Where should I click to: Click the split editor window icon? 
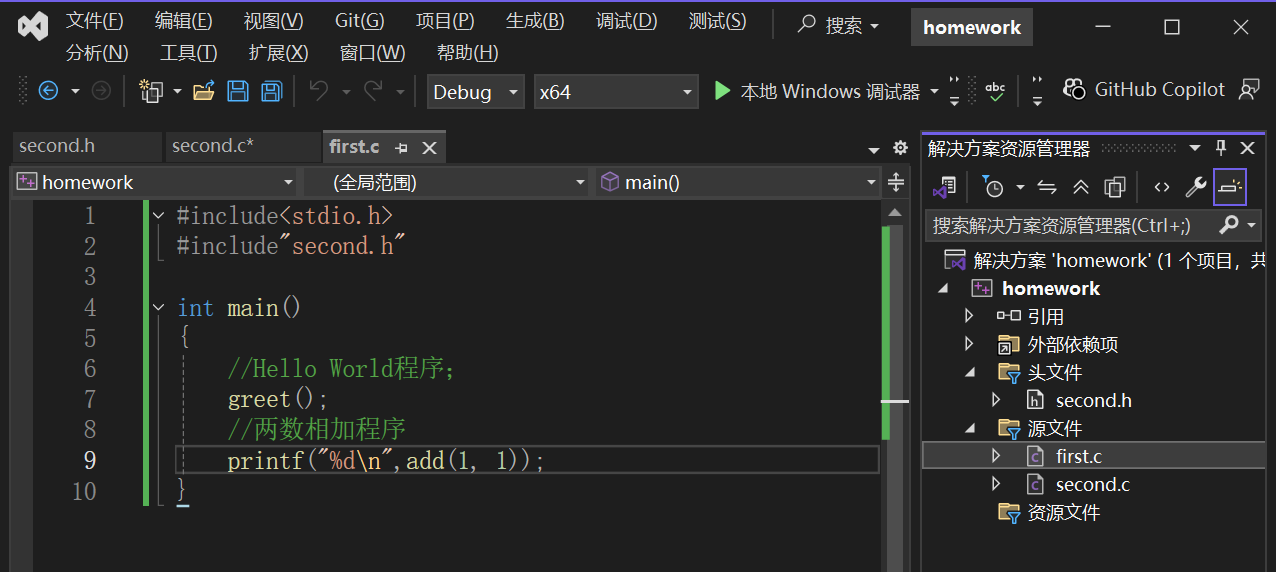coord(896,182)
